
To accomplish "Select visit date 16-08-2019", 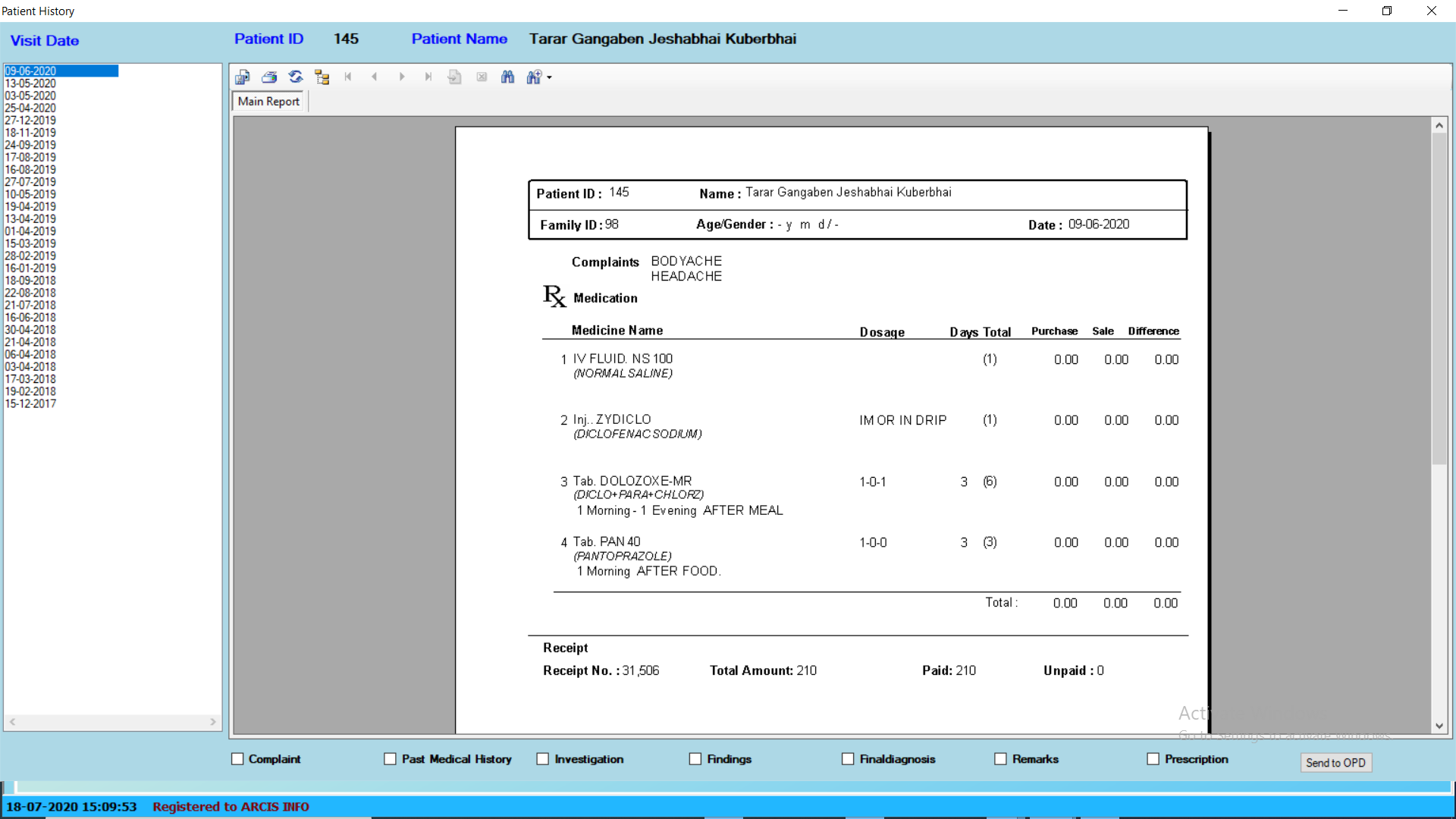I will (31, 170).
